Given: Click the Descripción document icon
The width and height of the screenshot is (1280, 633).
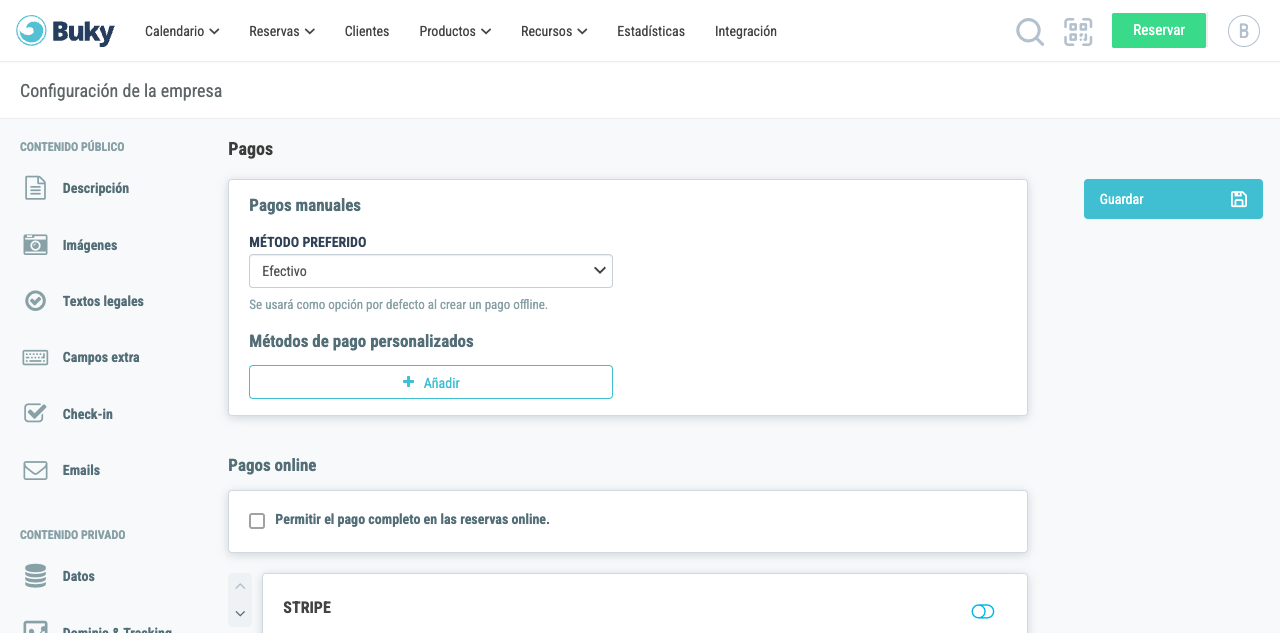Looking at the screenshot, I should pyautogui.click(x=36, y=188).
